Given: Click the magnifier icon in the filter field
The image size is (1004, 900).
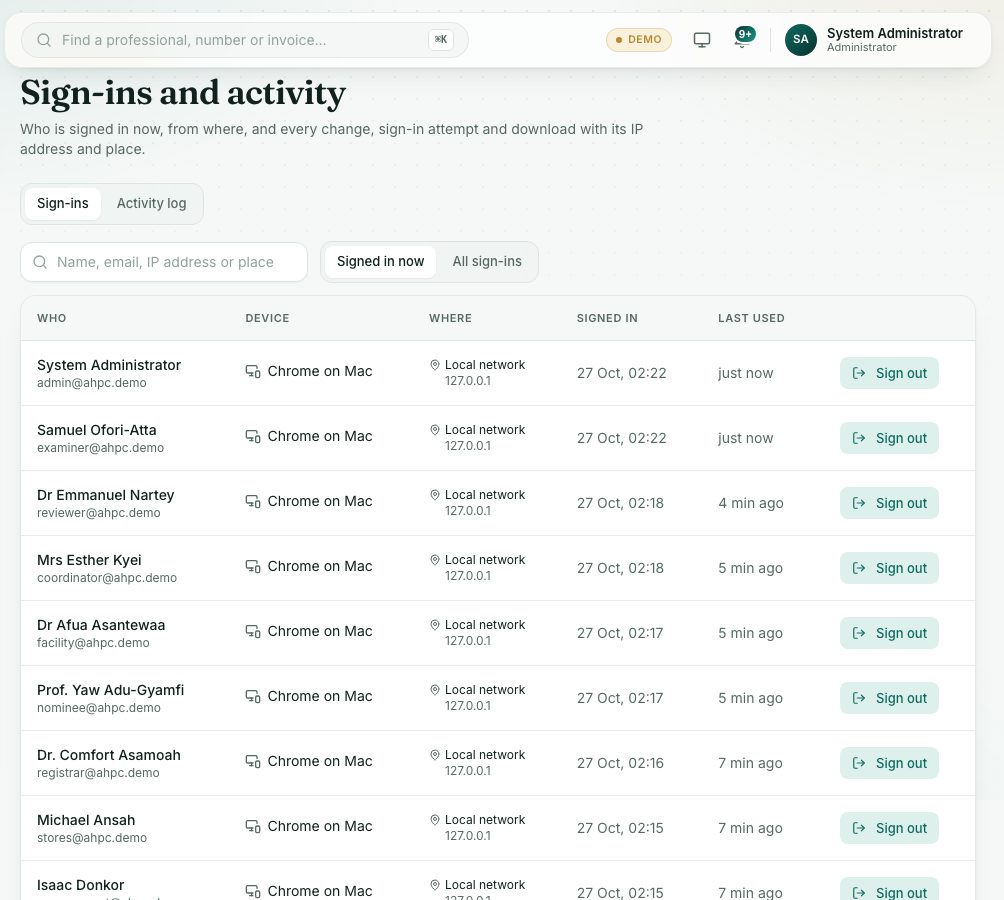Looking at the screenshot, I should coord(40,262).
